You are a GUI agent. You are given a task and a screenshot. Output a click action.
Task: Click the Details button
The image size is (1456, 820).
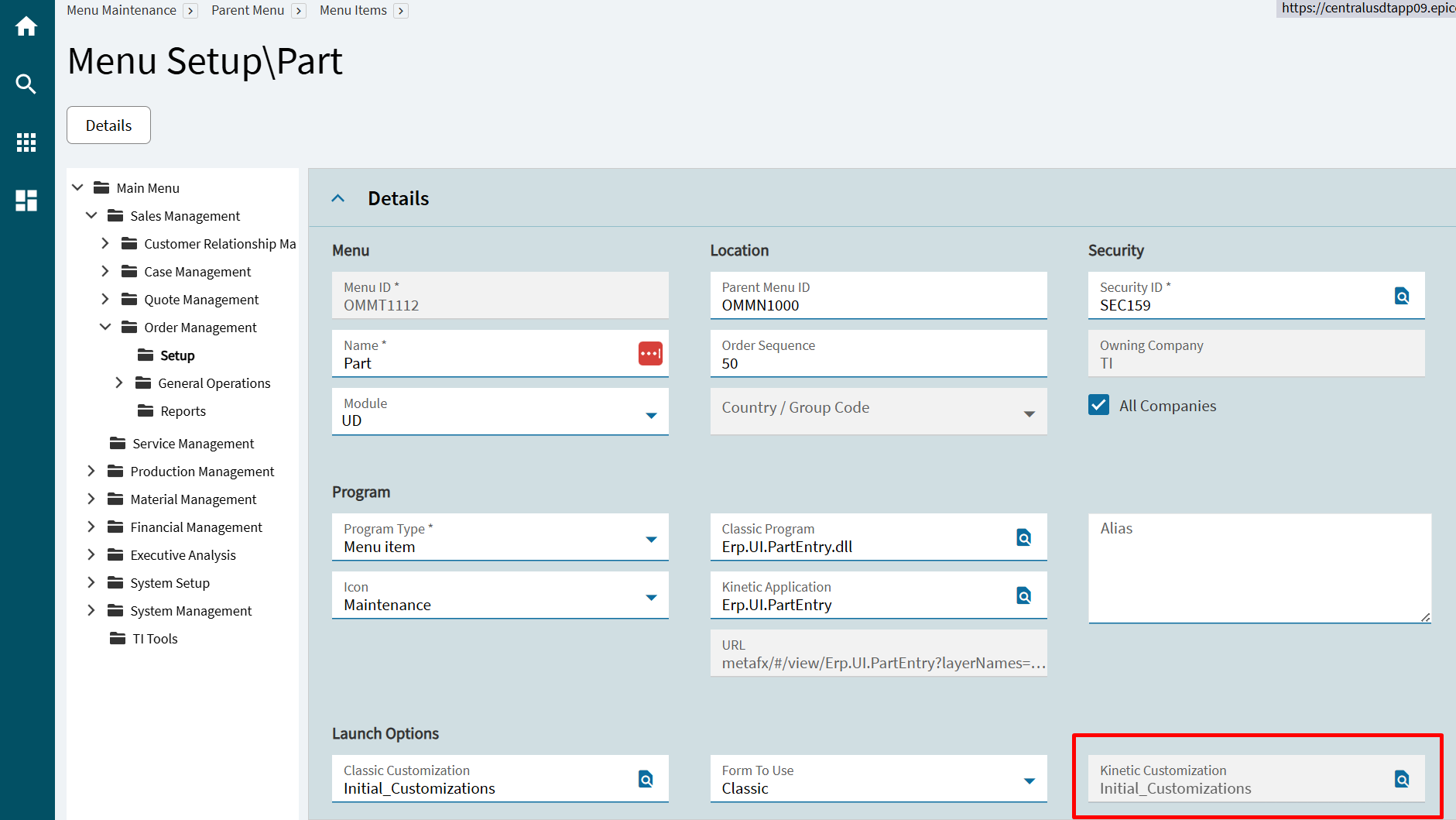point(108,125)
